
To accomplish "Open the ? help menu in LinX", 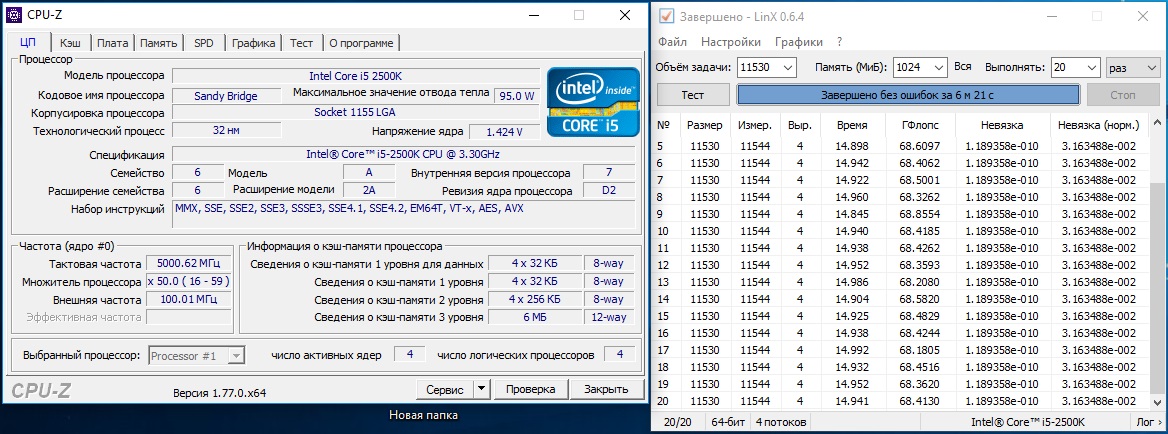I will [x=840, y=42].
